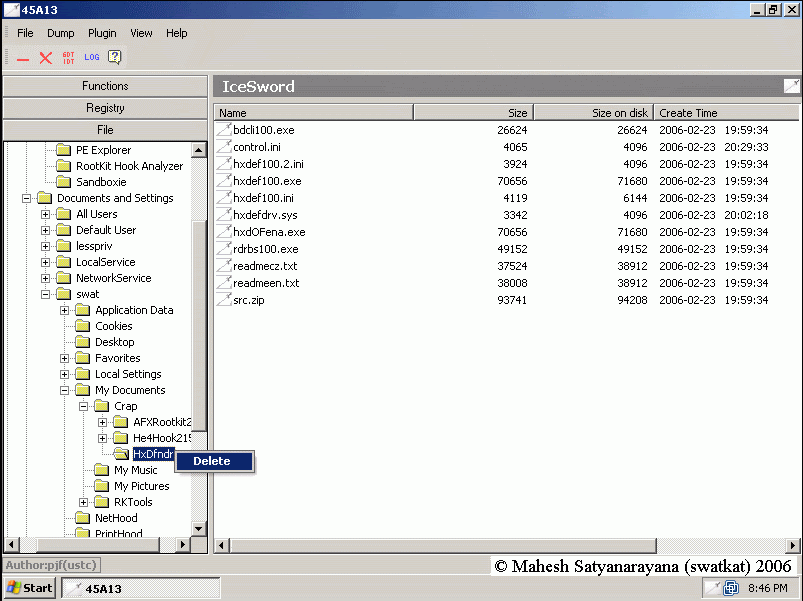The height and width of the screenshot is (601, 803).
Task: Click the Start button
Action: (29, 588)
